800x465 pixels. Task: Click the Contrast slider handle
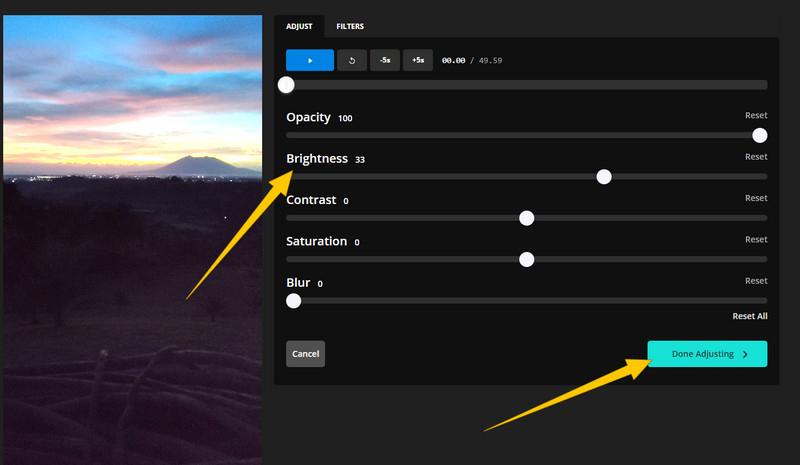(527, 218)
